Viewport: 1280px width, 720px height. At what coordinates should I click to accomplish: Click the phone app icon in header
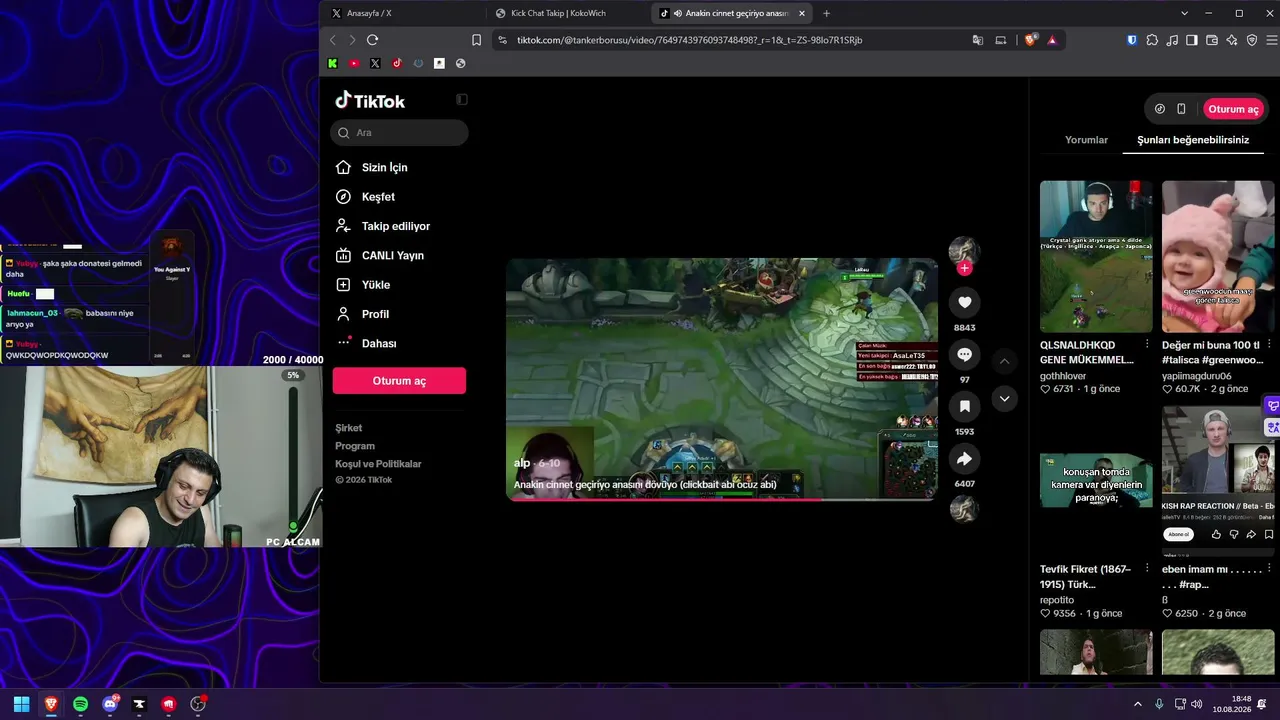(x=1181, y=109)
